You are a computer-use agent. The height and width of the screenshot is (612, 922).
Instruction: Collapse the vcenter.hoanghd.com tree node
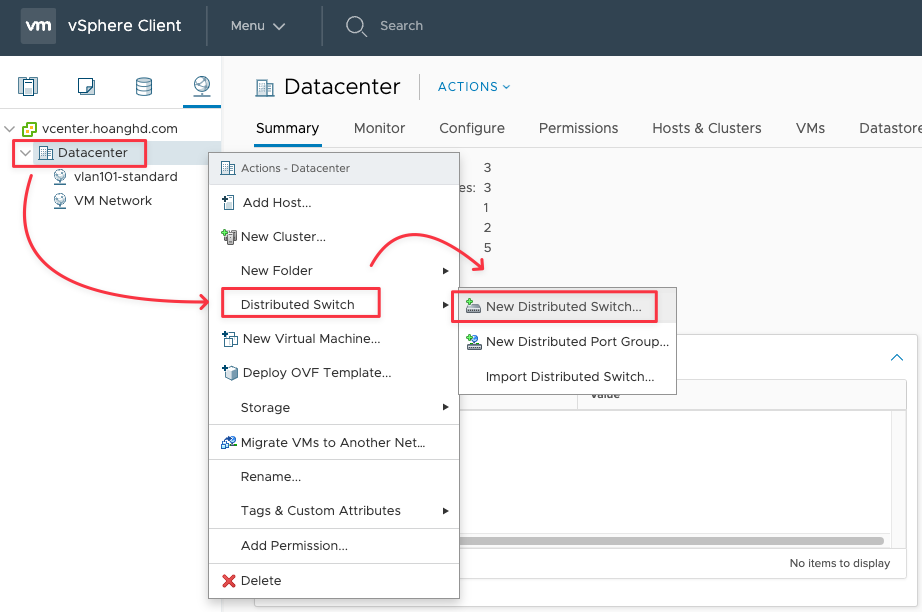tap(9, 129)
